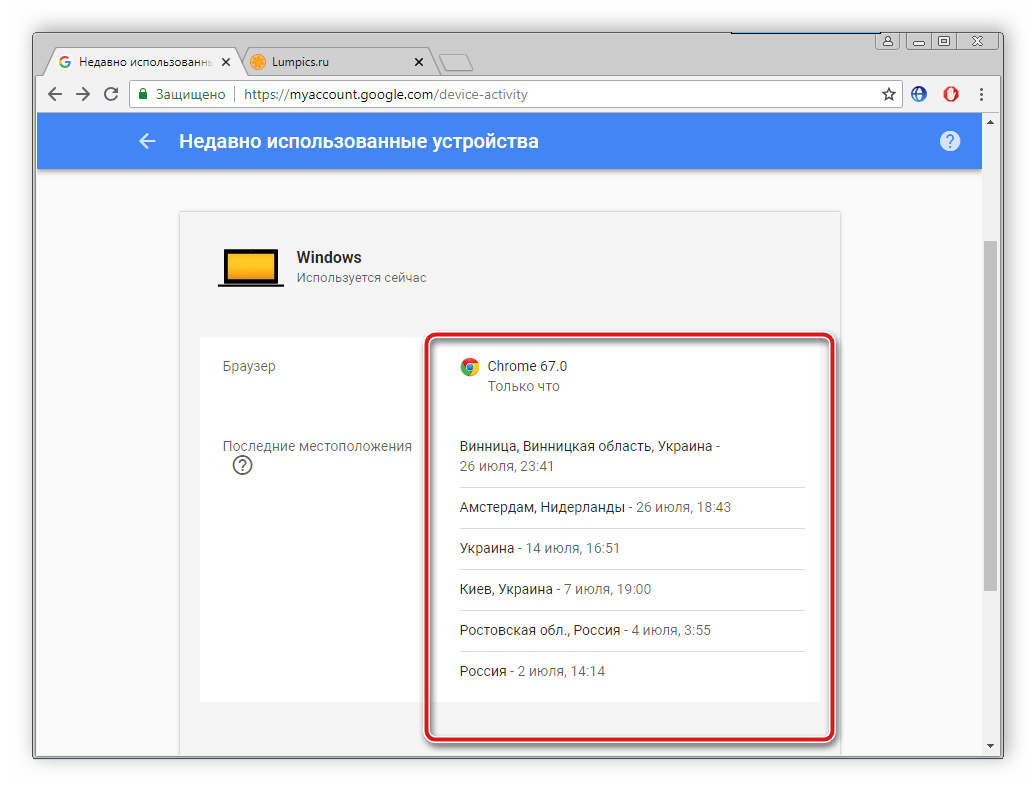1036x792 pixels.
Task: Open a new tab
Action: pos(456,62)
